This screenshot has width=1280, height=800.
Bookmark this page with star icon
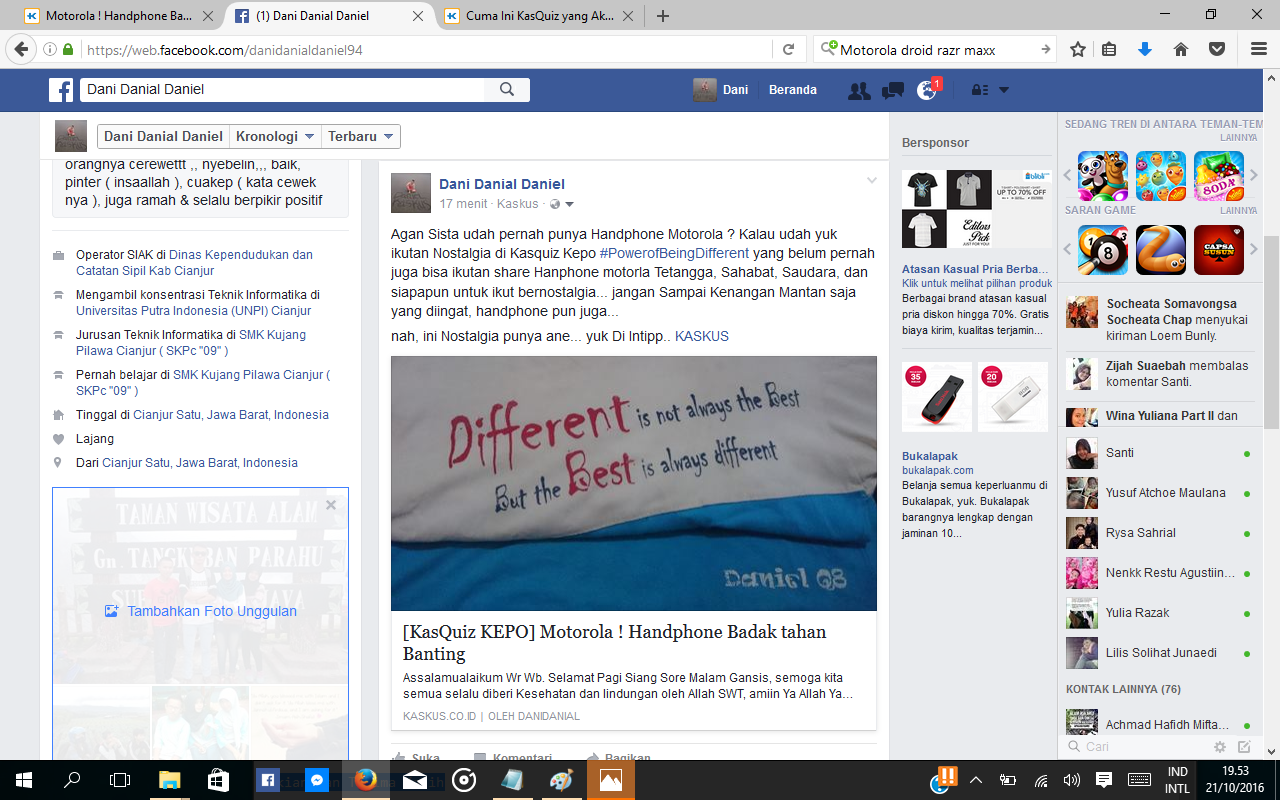1078,49
